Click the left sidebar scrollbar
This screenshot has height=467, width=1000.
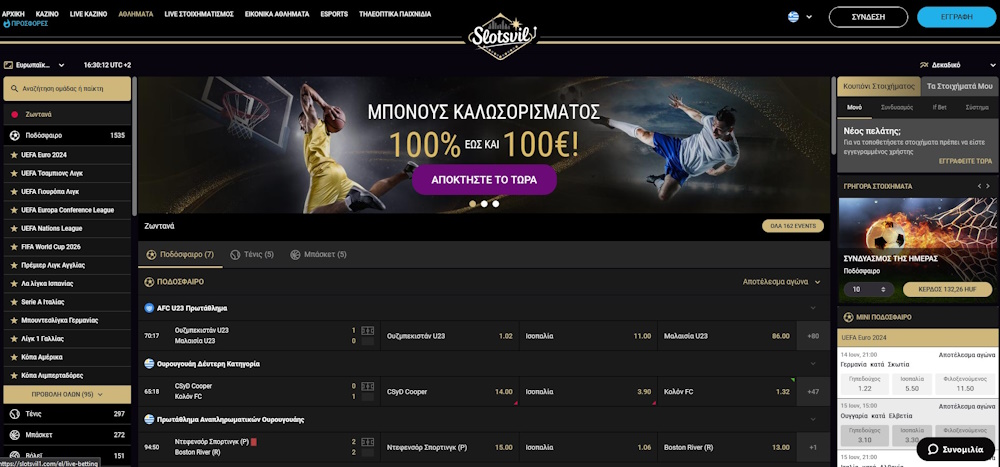click(135, 147)
